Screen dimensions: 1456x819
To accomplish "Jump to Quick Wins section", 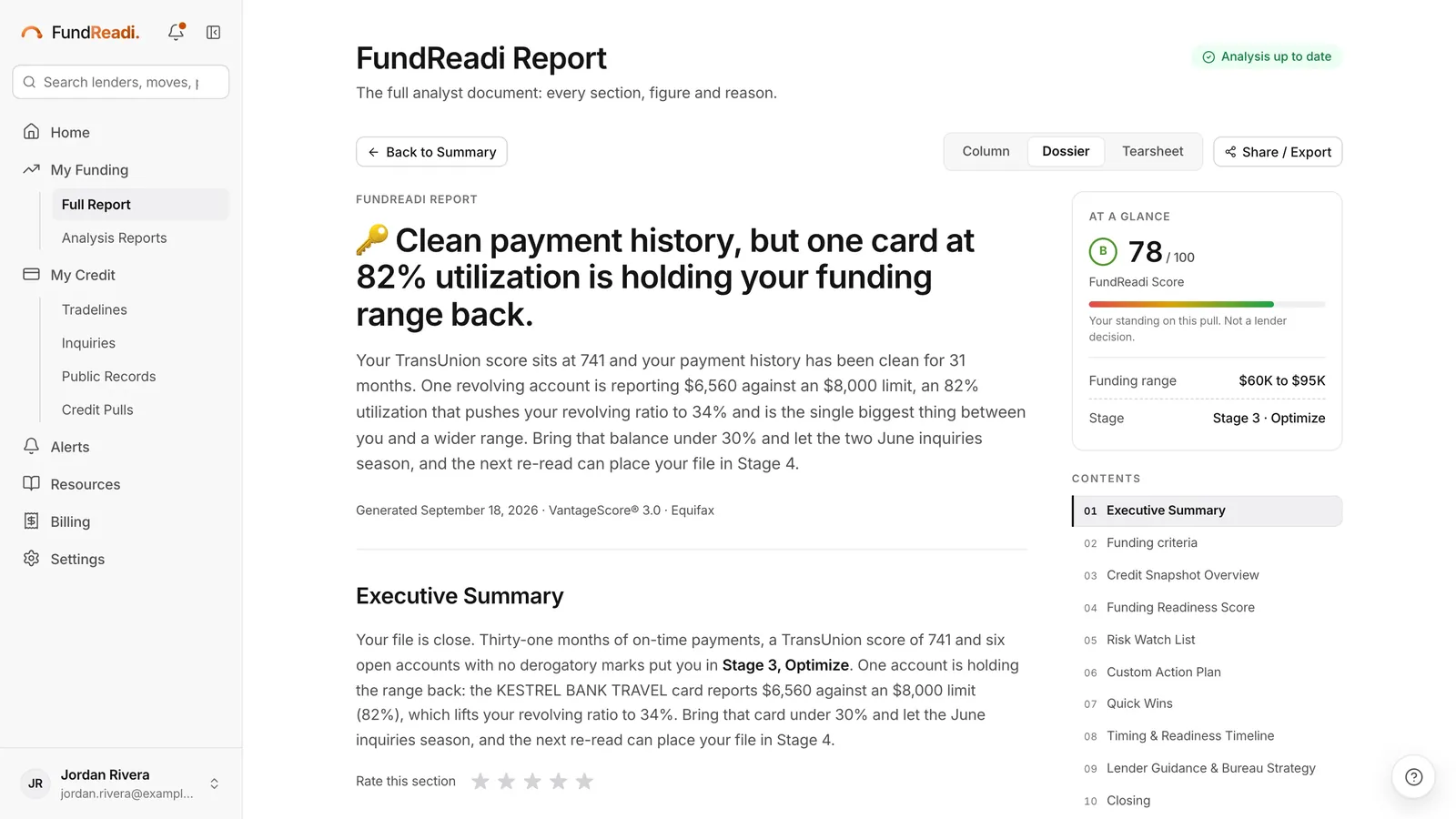I will pyautogui.click(x=1207, y=704).
